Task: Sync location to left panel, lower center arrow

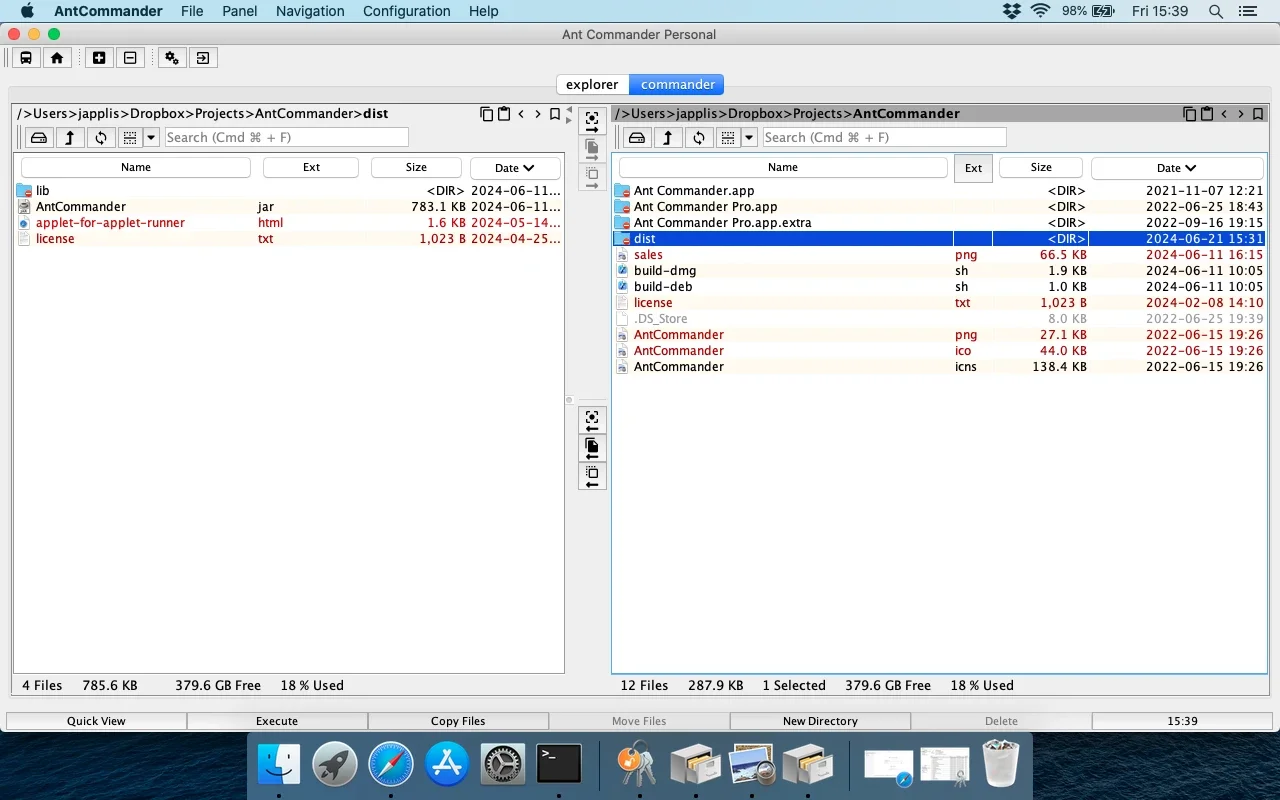Action: (592, 421)
